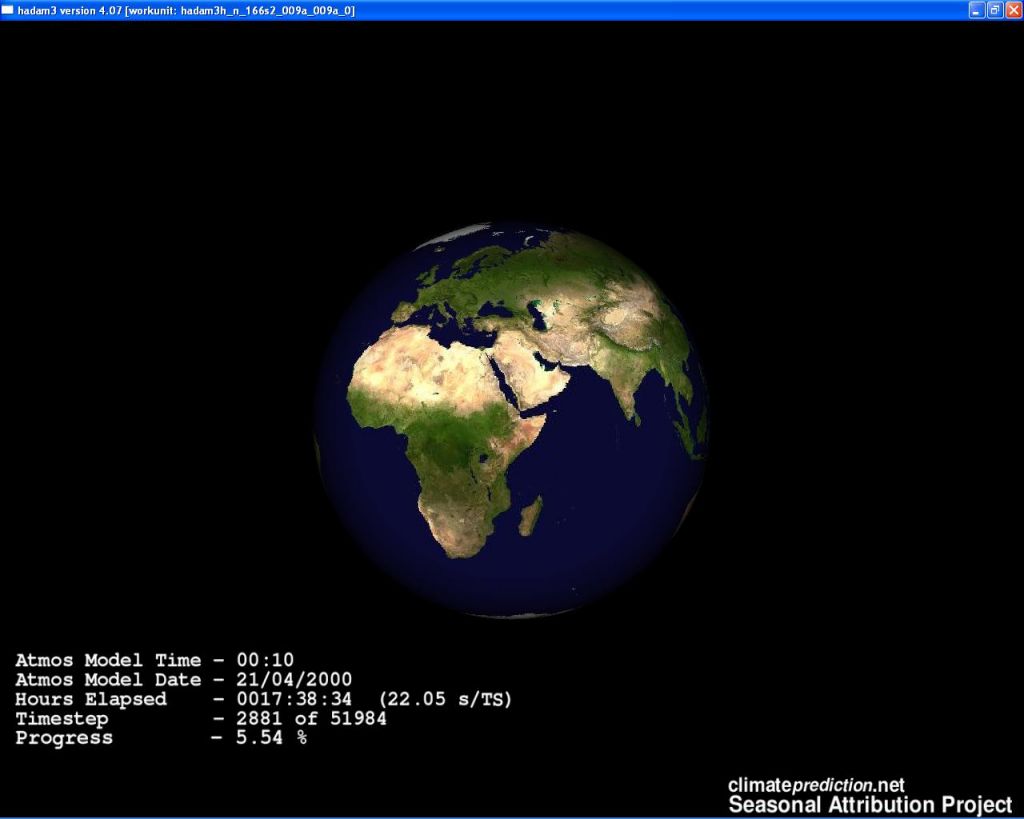
Task: Click the Seasonal Attribution Project label
Action: point(869,805)
